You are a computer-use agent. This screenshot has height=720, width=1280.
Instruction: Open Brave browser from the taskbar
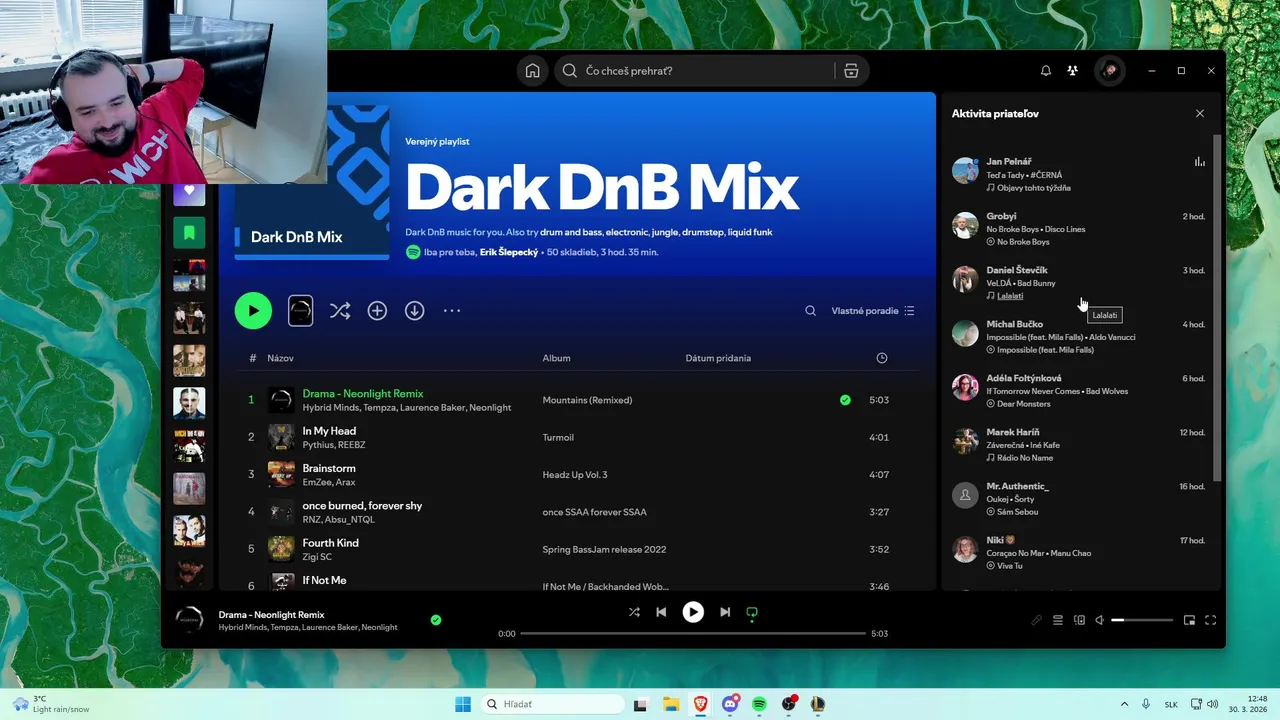[x=700, y=704]
